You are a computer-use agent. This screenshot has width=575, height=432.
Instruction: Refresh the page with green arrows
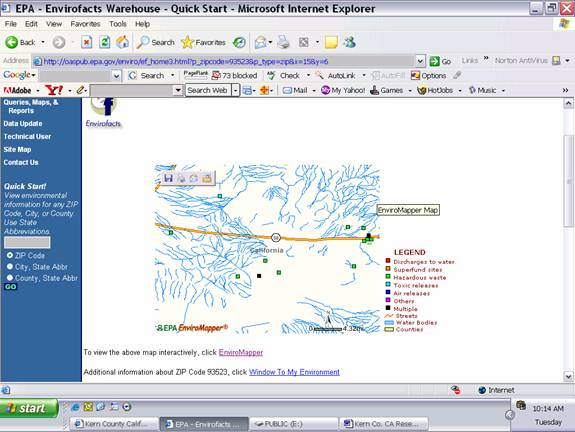[x=105, y=43]
